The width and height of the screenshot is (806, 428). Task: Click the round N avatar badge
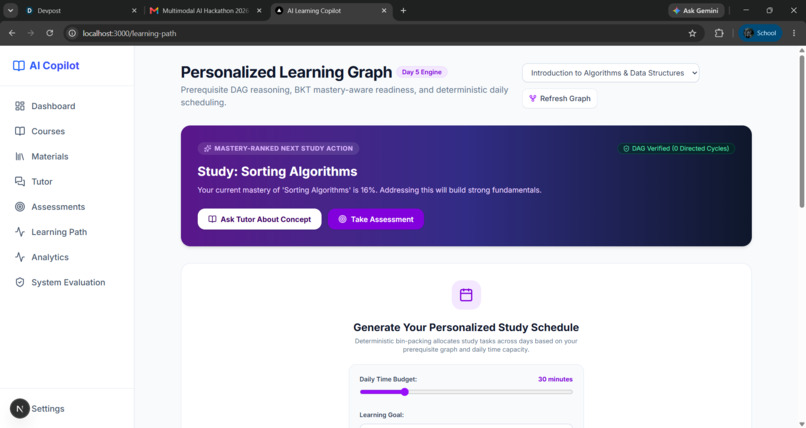[x=20, y=408]
